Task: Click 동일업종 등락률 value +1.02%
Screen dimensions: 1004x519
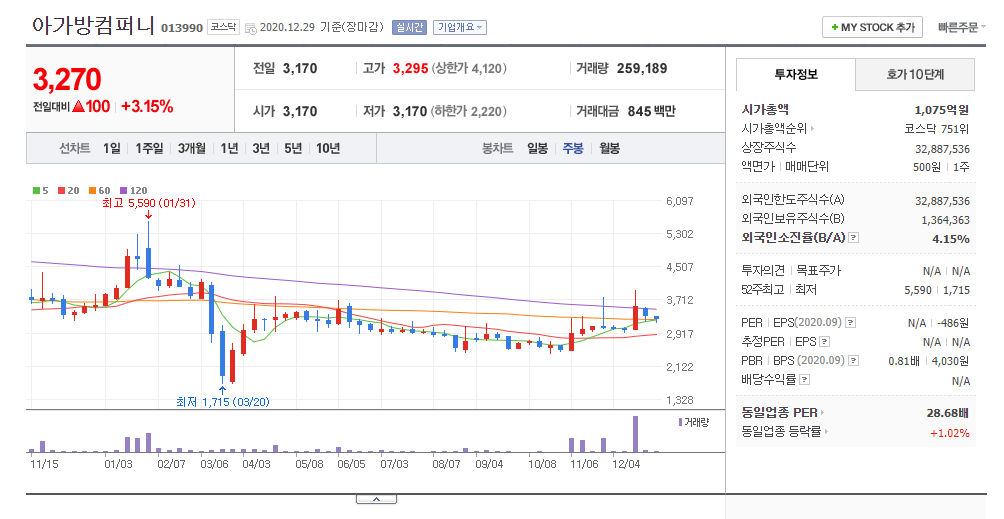Action: (950, 433)
